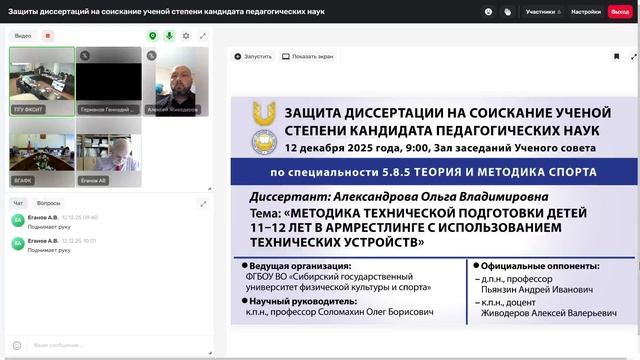This screenshot has width=640, height=360.
Task: Select the Алексей Живодеров video tile
Action: pos(176,82)
